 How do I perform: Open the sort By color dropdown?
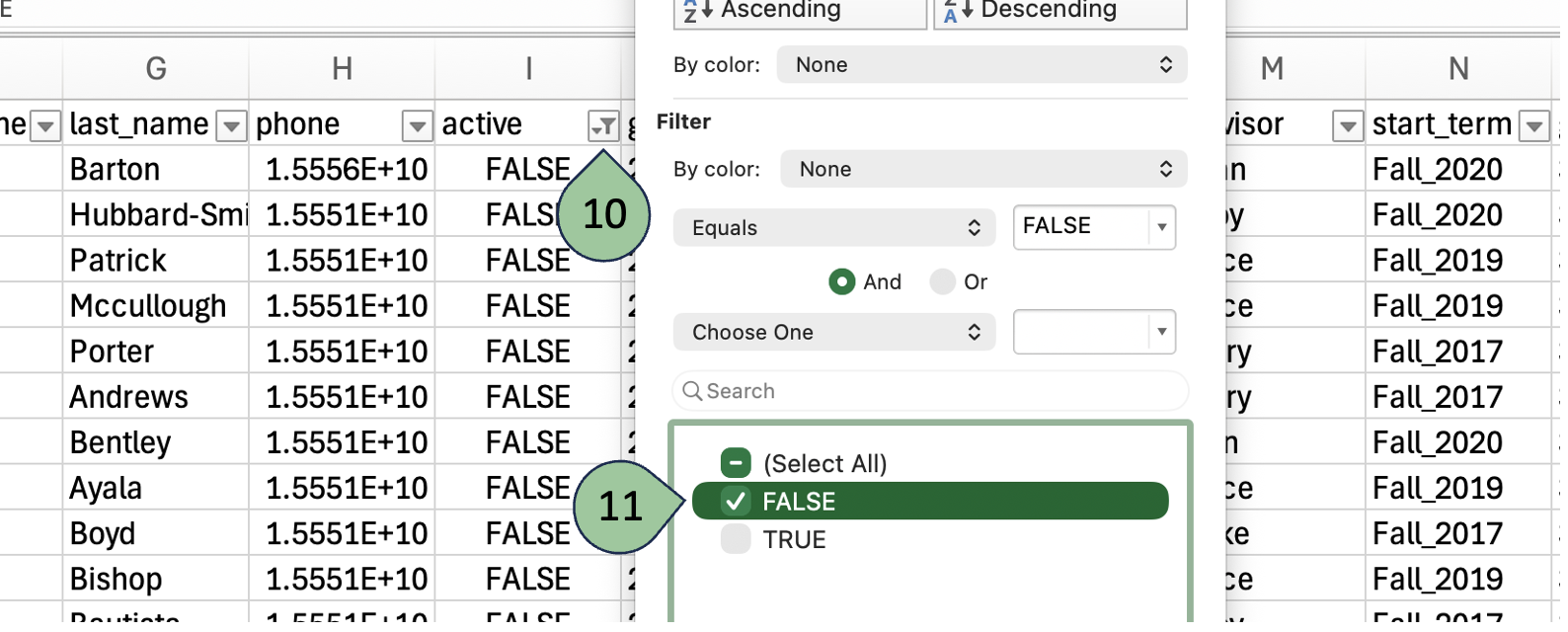tap(981, 65)
